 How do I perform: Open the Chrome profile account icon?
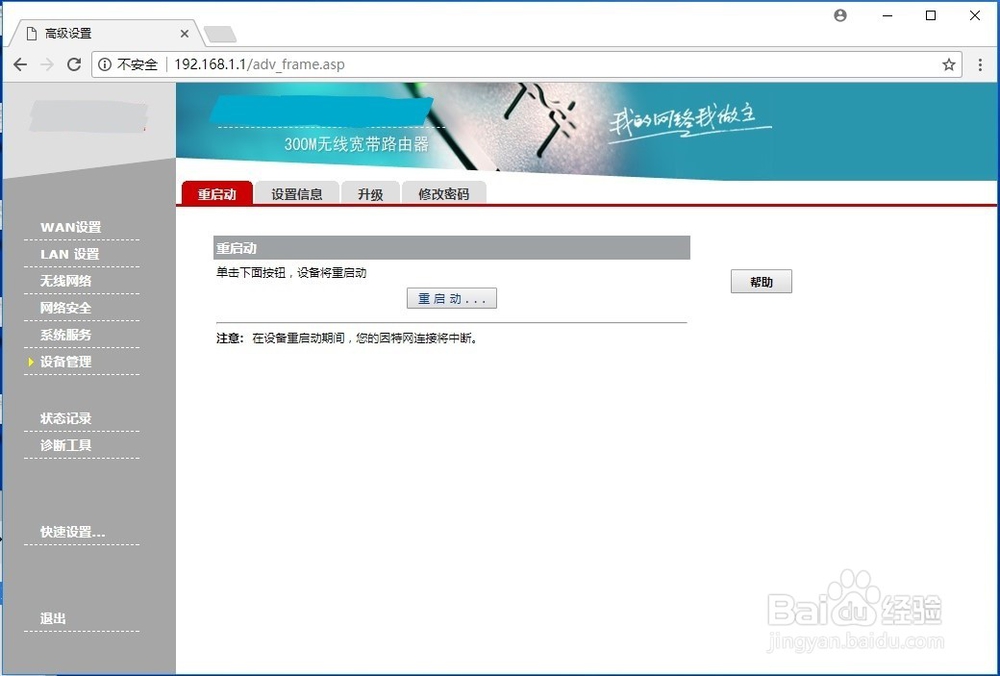click(x=840, y=15)
